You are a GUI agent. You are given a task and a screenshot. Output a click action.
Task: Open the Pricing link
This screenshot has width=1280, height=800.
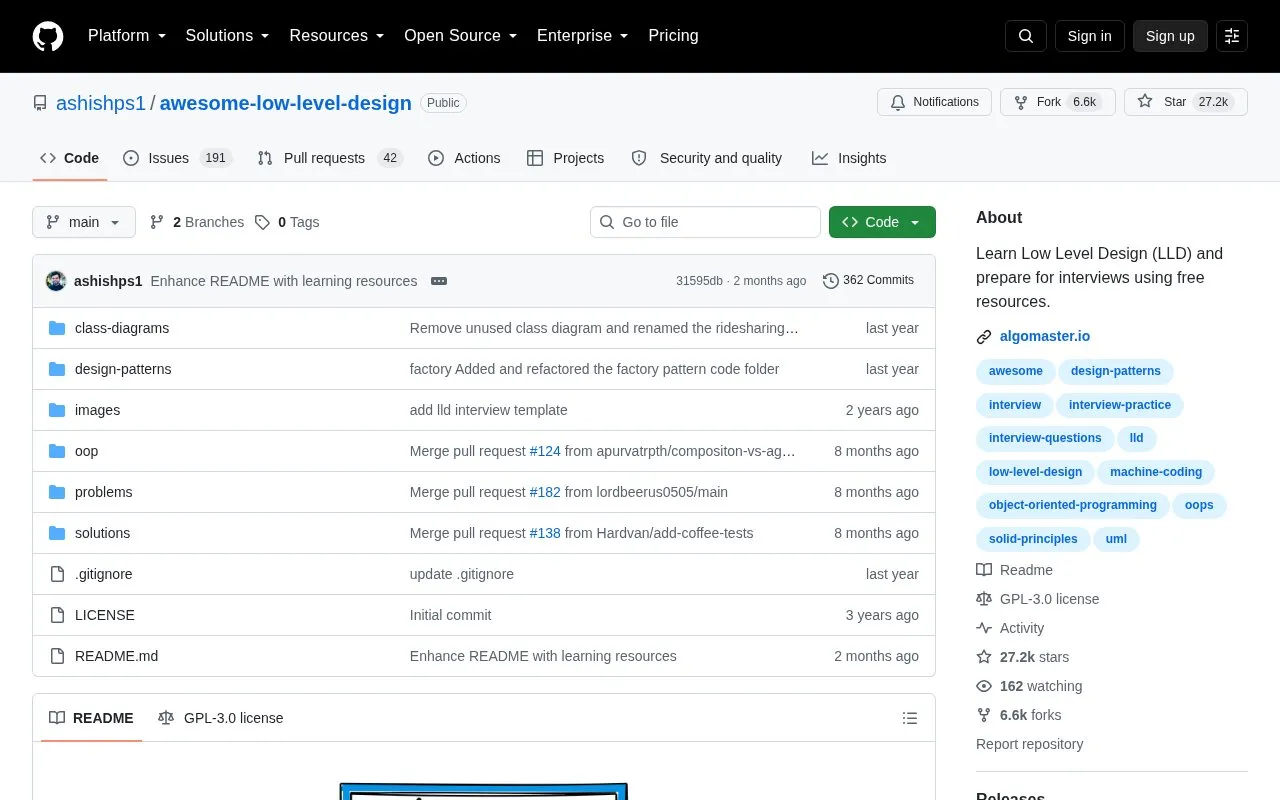[x=673, y=36]
